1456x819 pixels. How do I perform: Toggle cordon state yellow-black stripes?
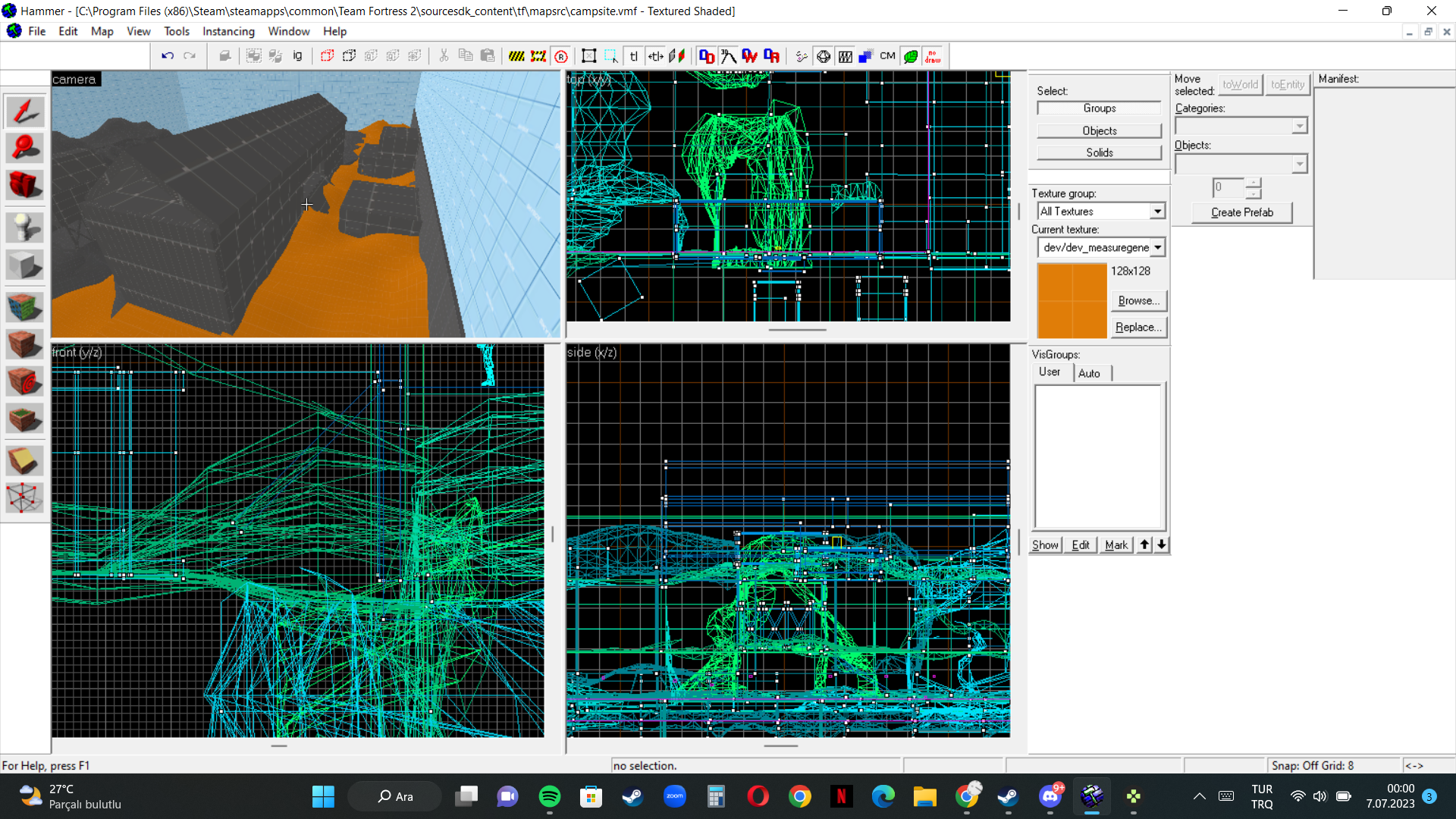[516, 56]
